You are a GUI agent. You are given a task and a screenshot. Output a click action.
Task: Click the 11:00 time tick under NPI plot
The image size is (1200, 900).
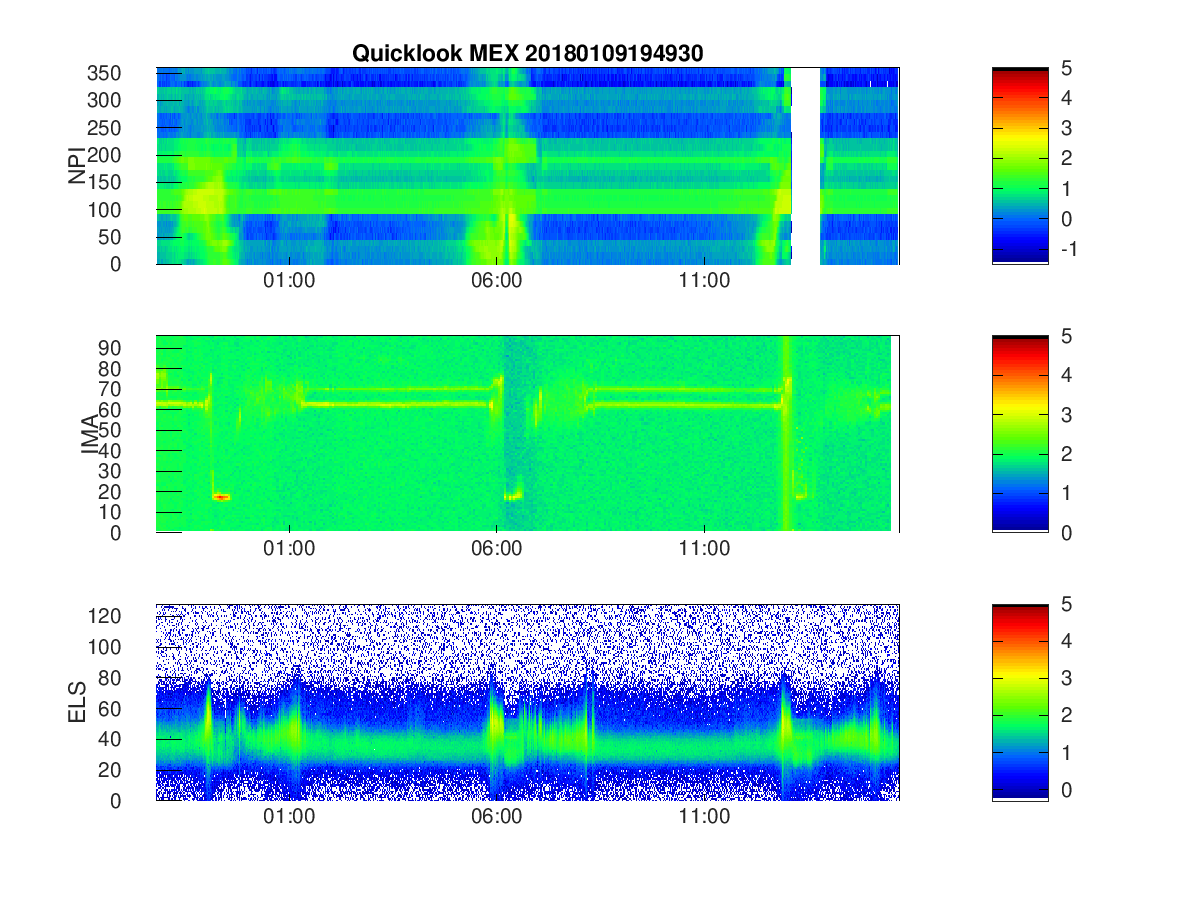[704, 281]
